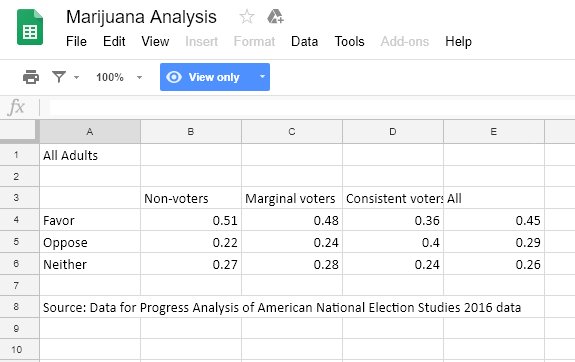Click the filter funnel icon

click(x=59, y=77)
